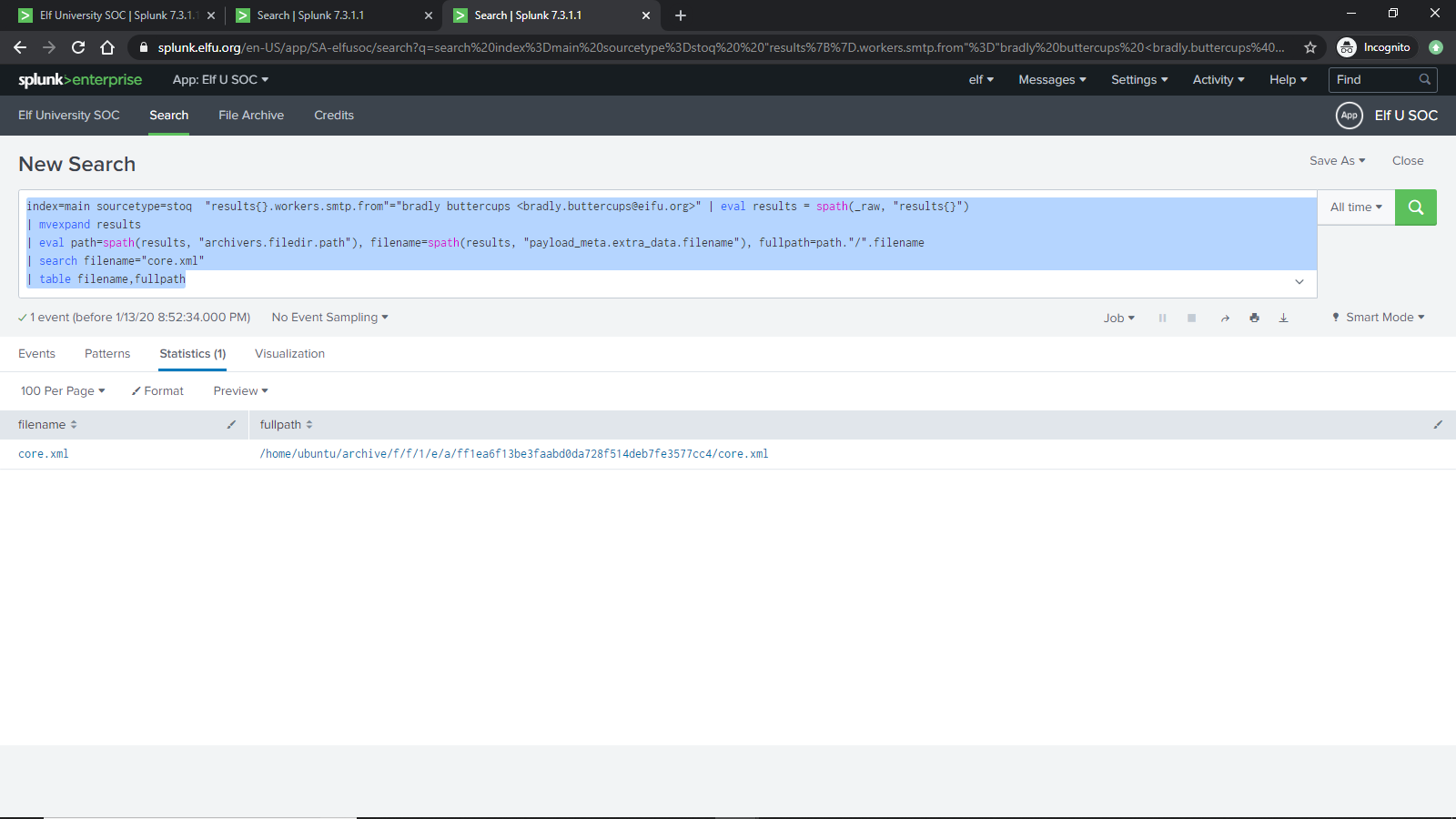Switch to the Elf University SOC browser tab
Image resolution: width=1456 pixels, height=819 pixels.
[x=116, y=15]
